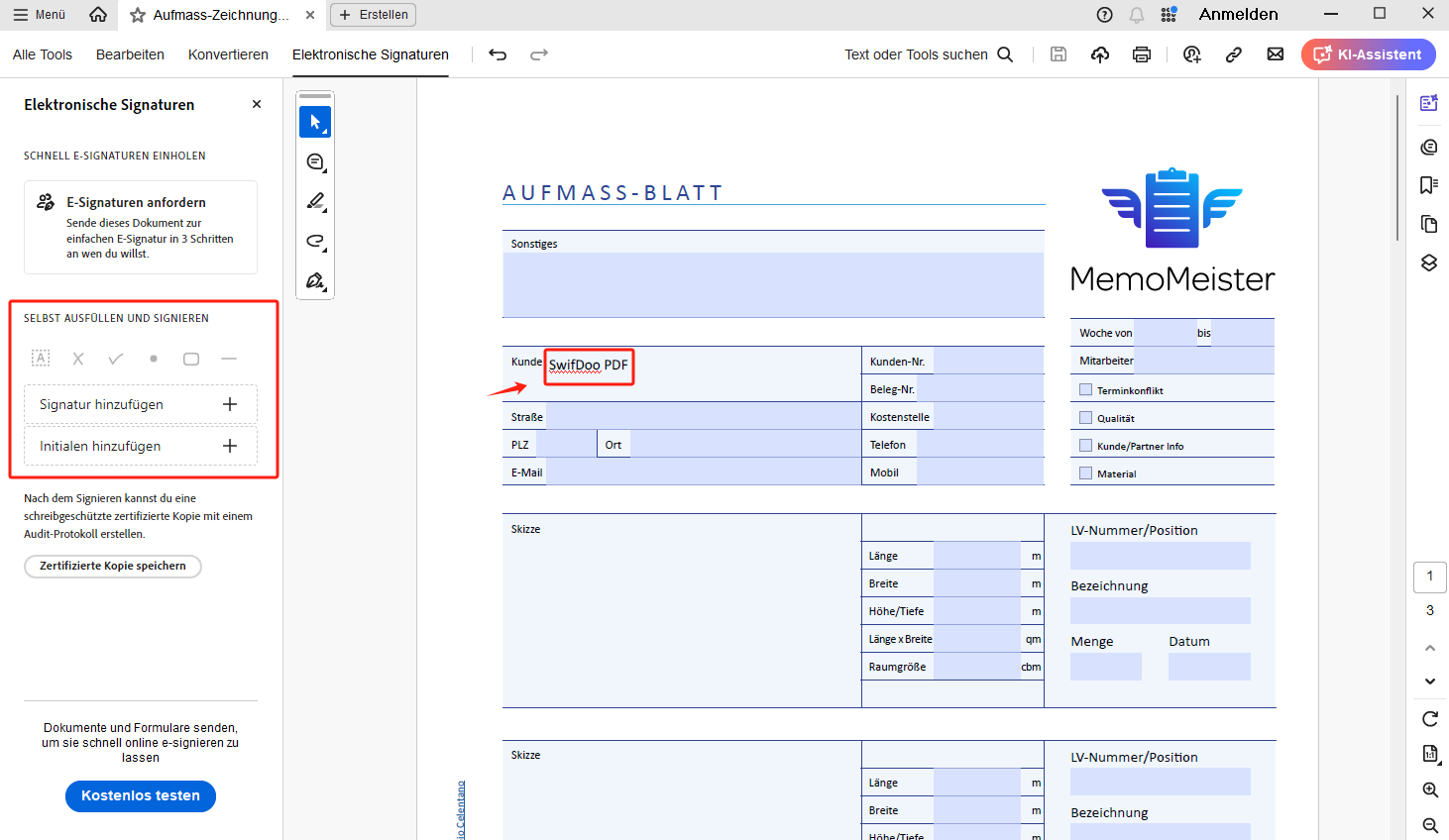Select the Elektronische Signaturen tab
The height and width of the screenshot is (840, 1449).
[x=371, y=54]
